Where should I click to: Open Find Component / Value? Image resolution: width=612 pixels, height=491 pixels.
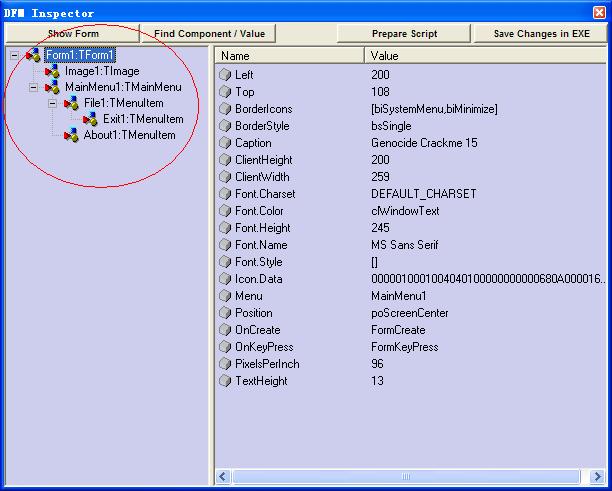point(209,34)
